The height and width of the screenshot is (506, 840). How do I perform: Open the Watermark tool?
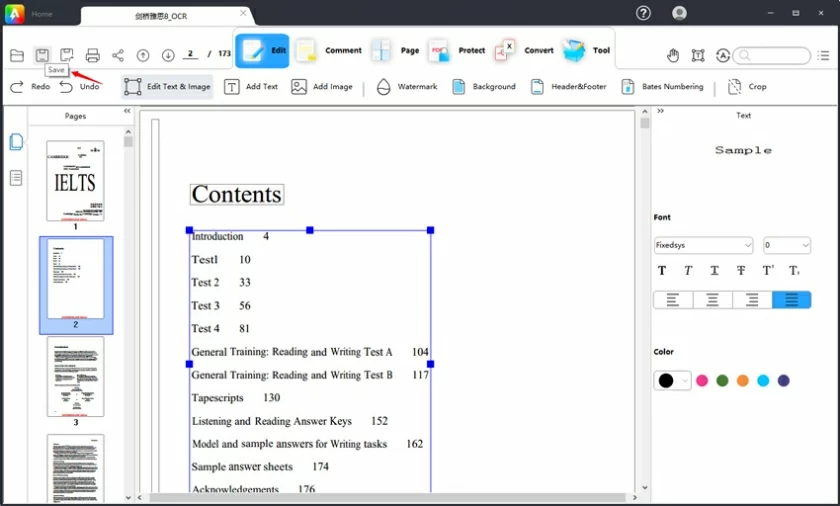(406, 87)
